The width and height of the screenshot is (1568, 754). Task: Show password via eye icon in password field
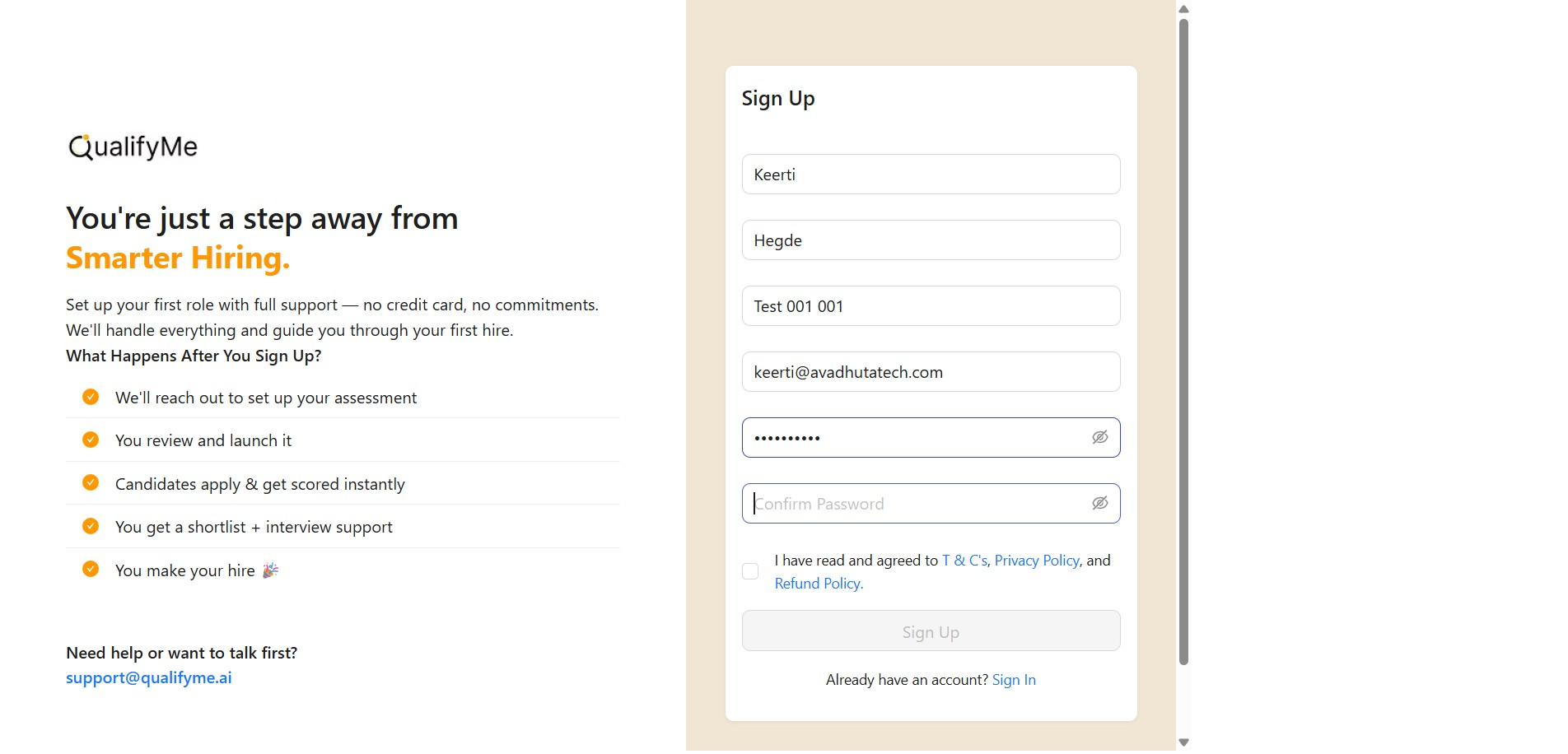(x=1099, y=437)
